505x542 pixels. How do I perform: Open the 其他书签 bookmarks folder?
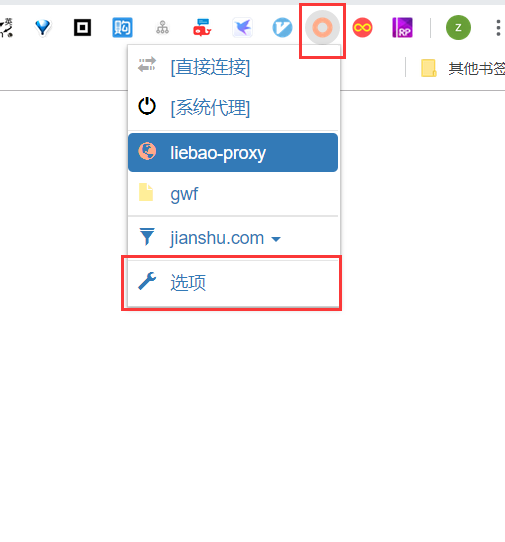[x=463, y=68]
